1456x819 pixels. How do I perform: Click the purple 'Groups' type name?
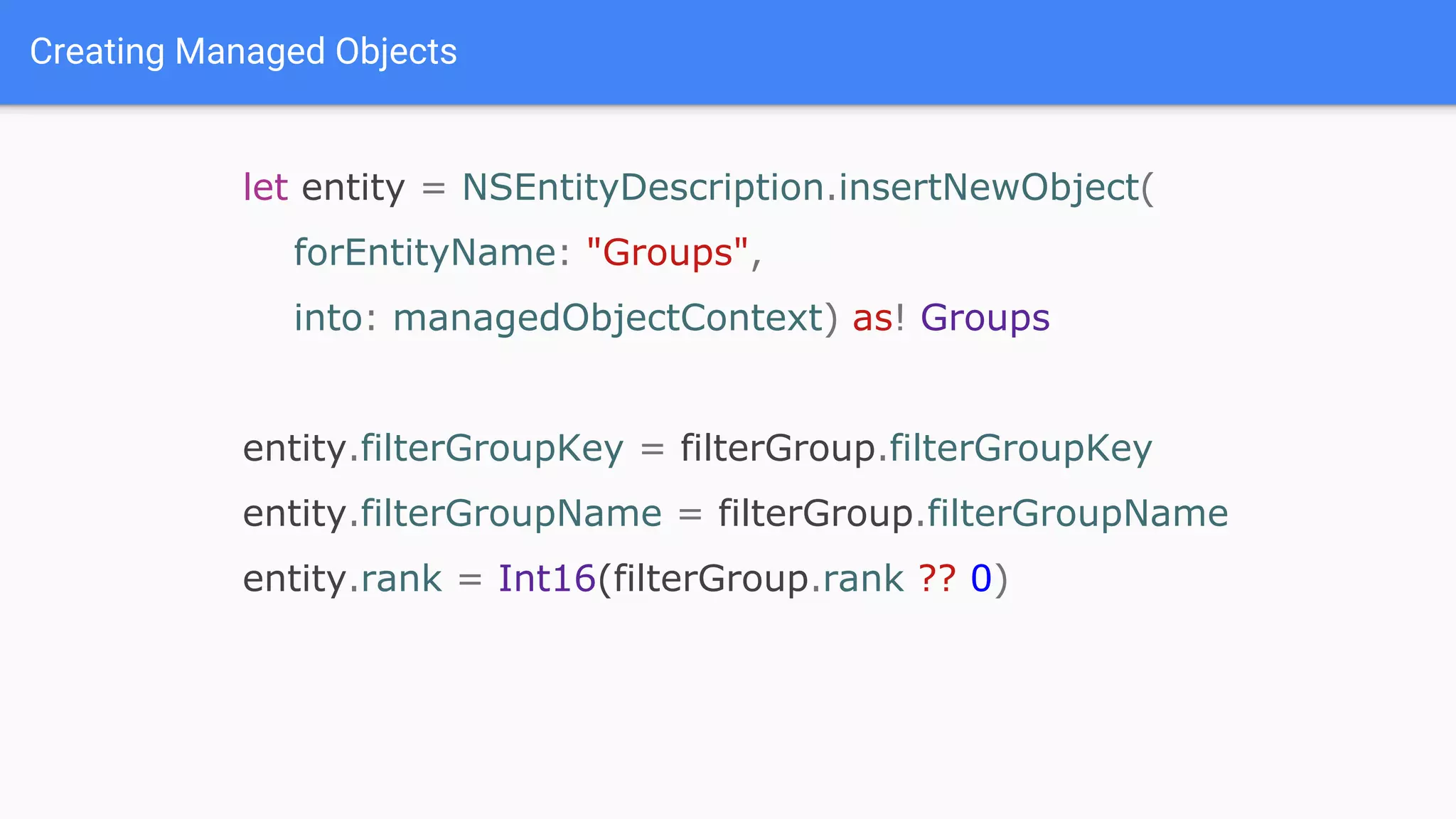pos(985,318)
